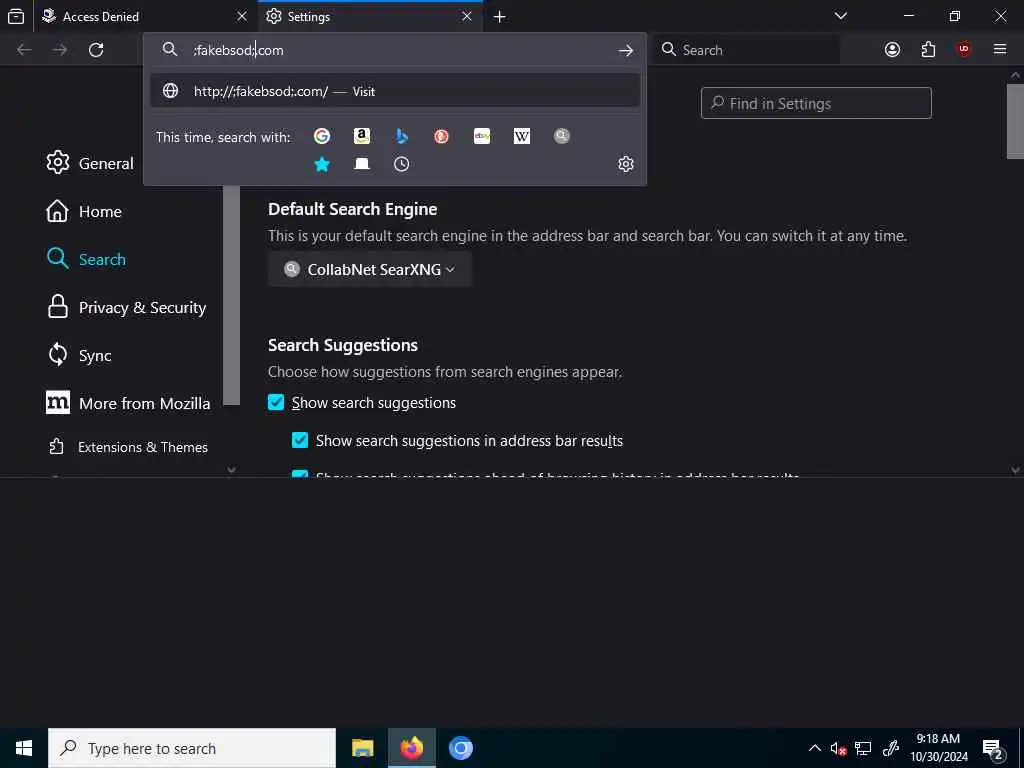This screenshot has width=1024, height=768.
Task: Open Extensions & Themes link
Action: [x=129, y=447]
